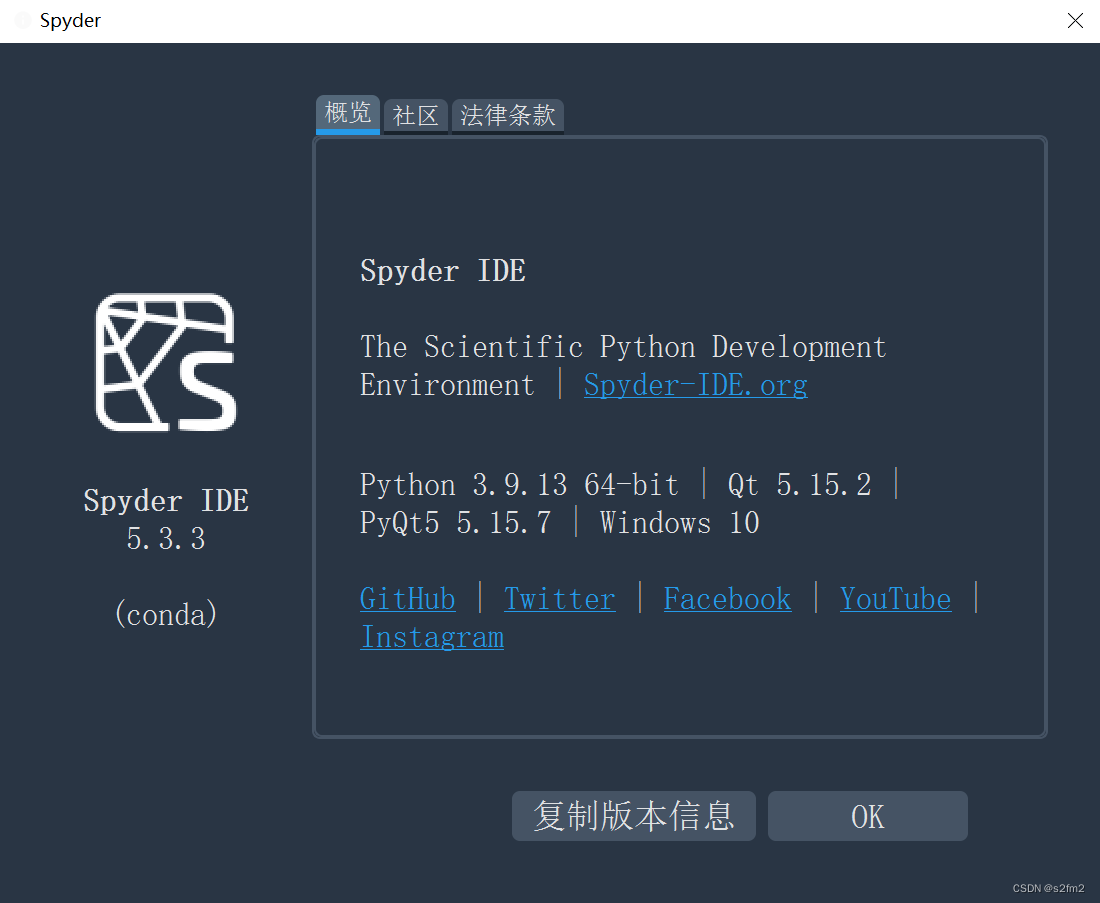Confirm the dialog with OK

point(868,816)
